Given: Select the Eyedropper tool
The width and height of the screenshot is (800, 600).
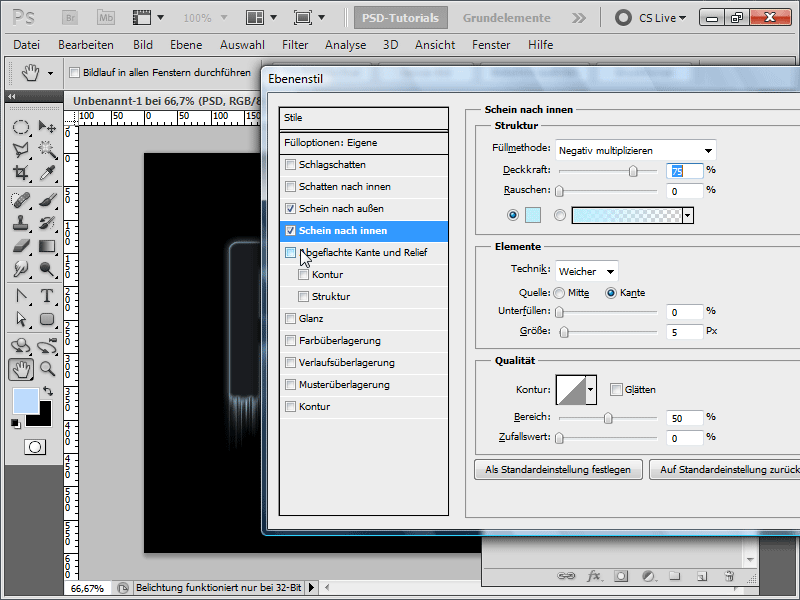Looking at the screenshot, I should pos(47,172).
